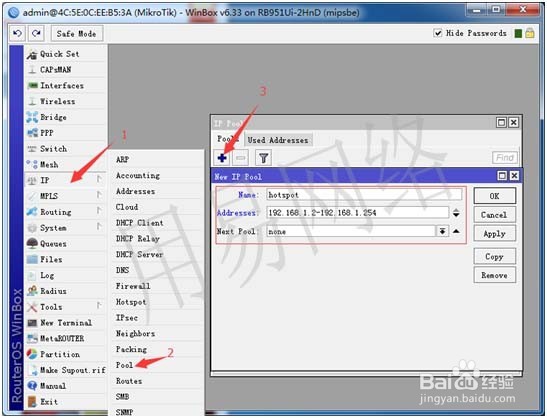Click the Addresses up/down stepper arrows
The width and height of the screenshot is (547, 418).
[x=456, y=212]
